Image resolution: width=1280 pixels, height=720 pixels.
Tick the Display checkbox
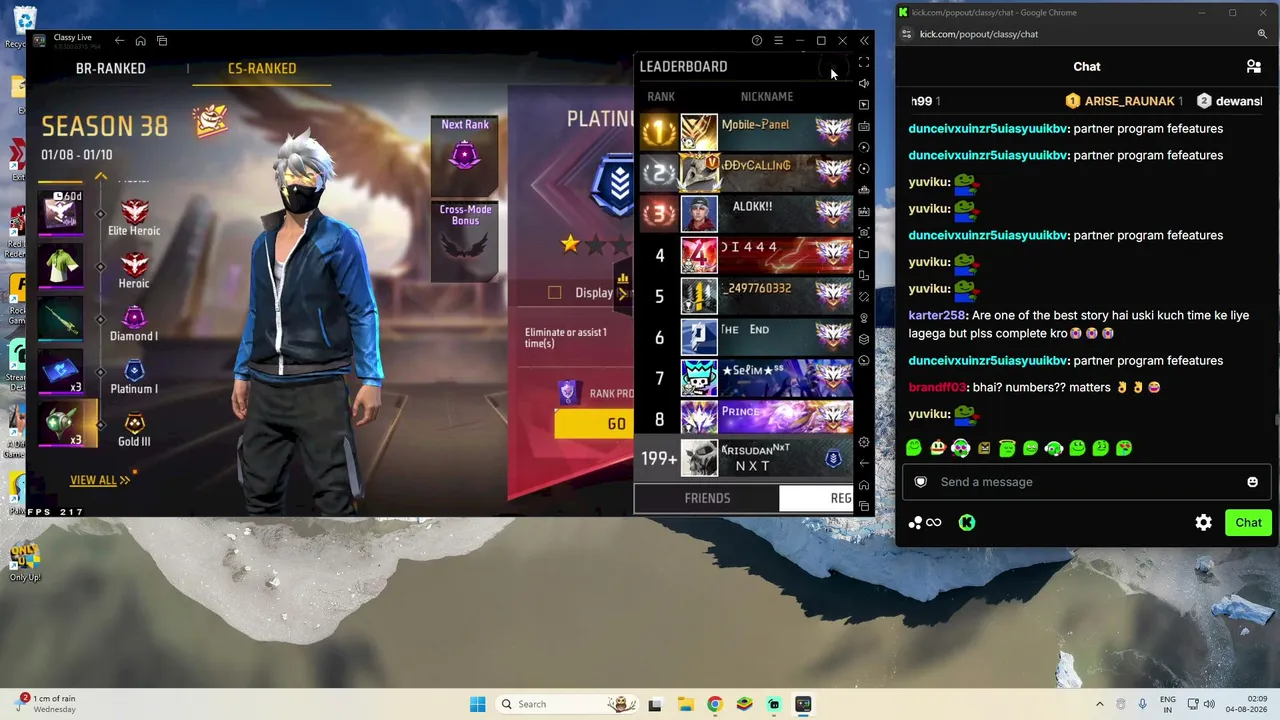(x=555, y=293)
